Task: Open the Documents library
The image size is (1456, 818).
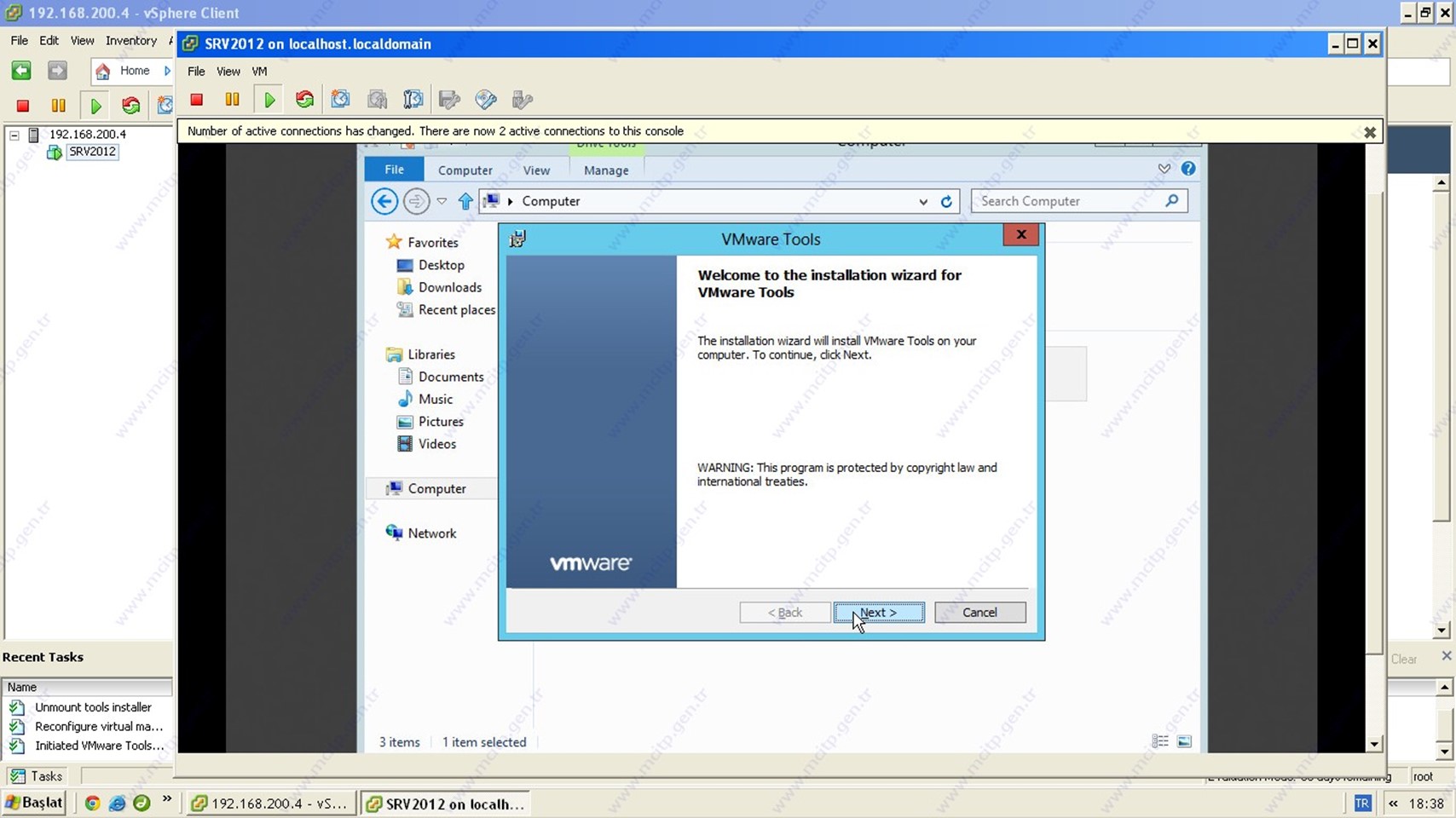Action: [x=450, y=377]
